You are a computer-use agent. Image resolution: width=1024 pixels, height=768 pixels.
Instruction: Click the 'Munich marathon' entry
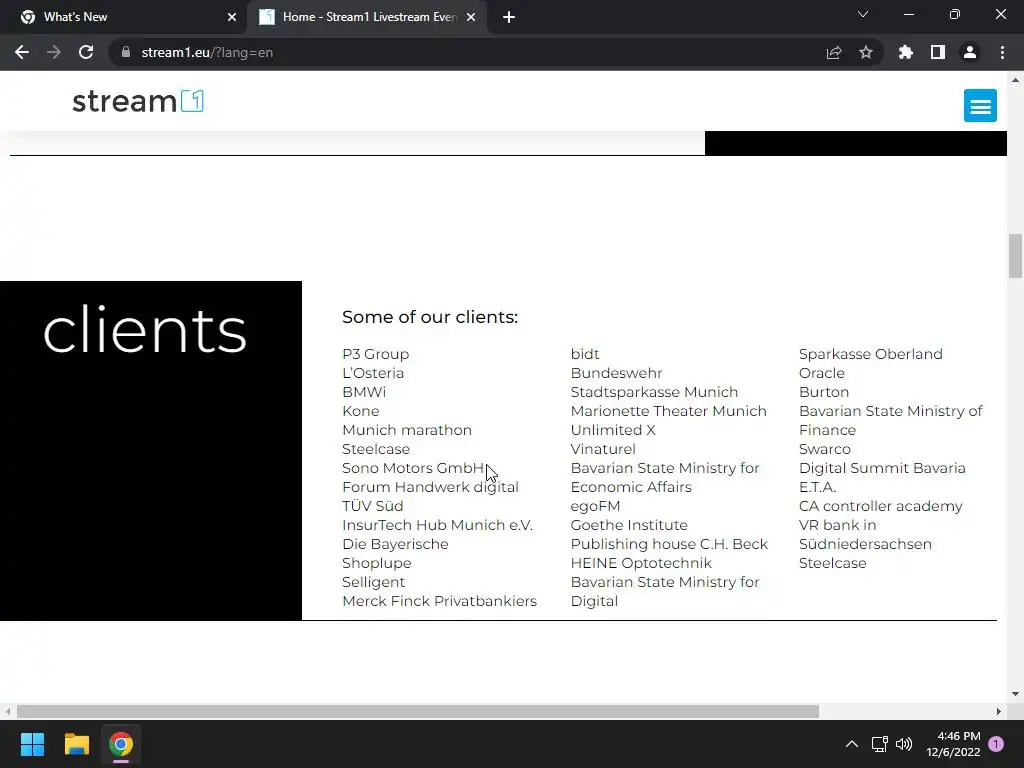407,430
